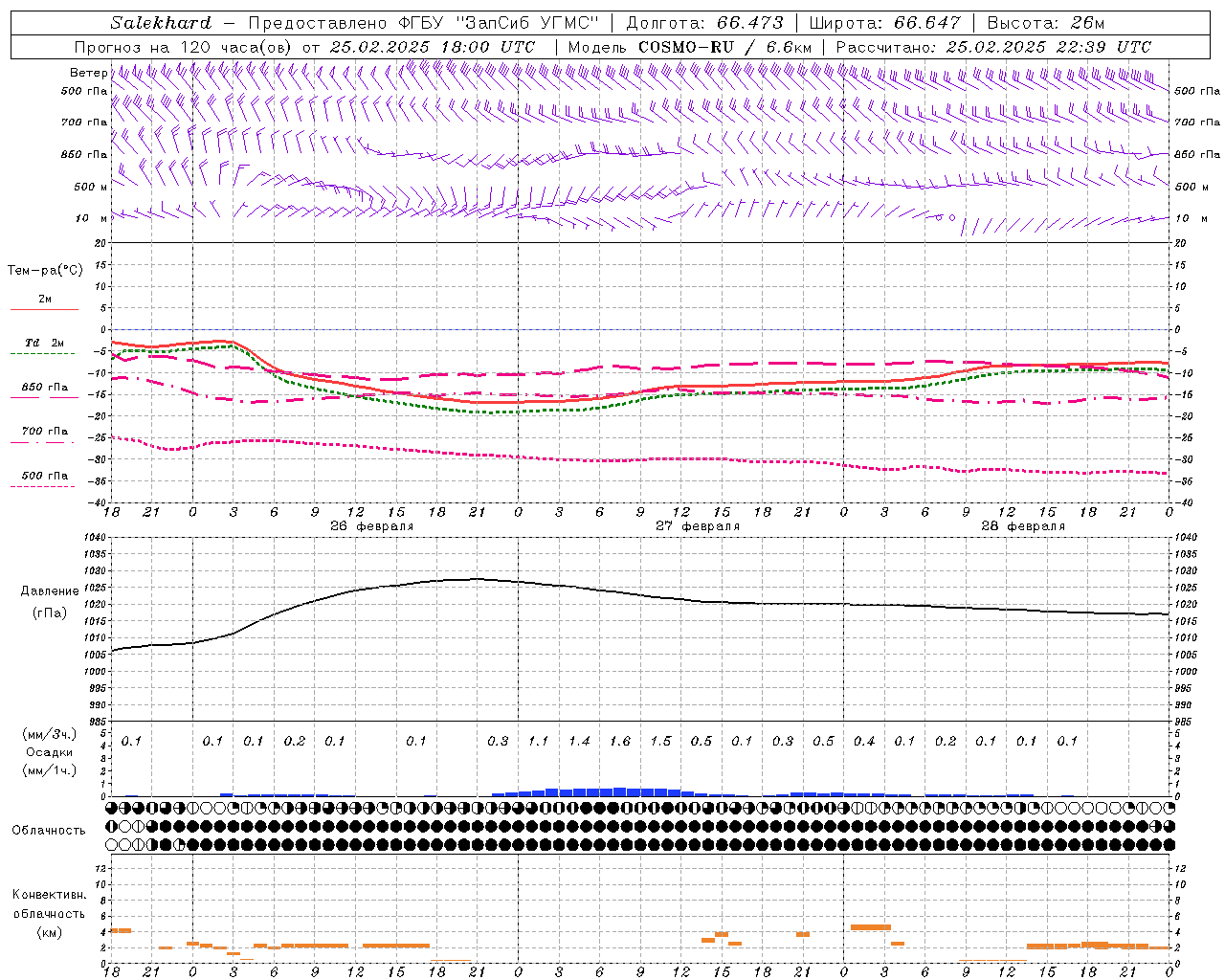The height and width of the screenshot is (980, 1225).
Task: Click 'Рассчитано: 25.02.2025 22:39 UTC' text
Action: (993, 47)
